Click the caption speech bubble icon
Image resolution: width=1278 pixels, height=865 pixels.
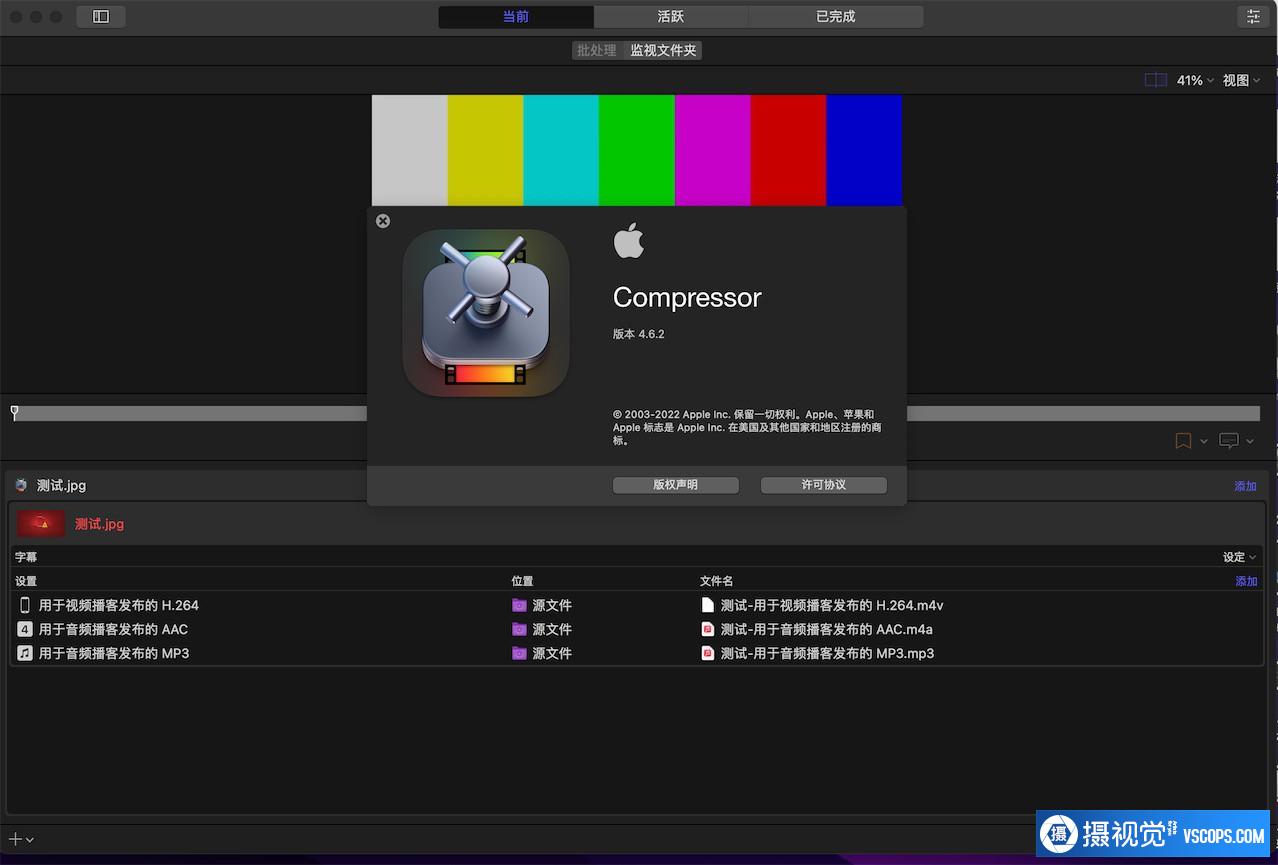pos(1229,441)
